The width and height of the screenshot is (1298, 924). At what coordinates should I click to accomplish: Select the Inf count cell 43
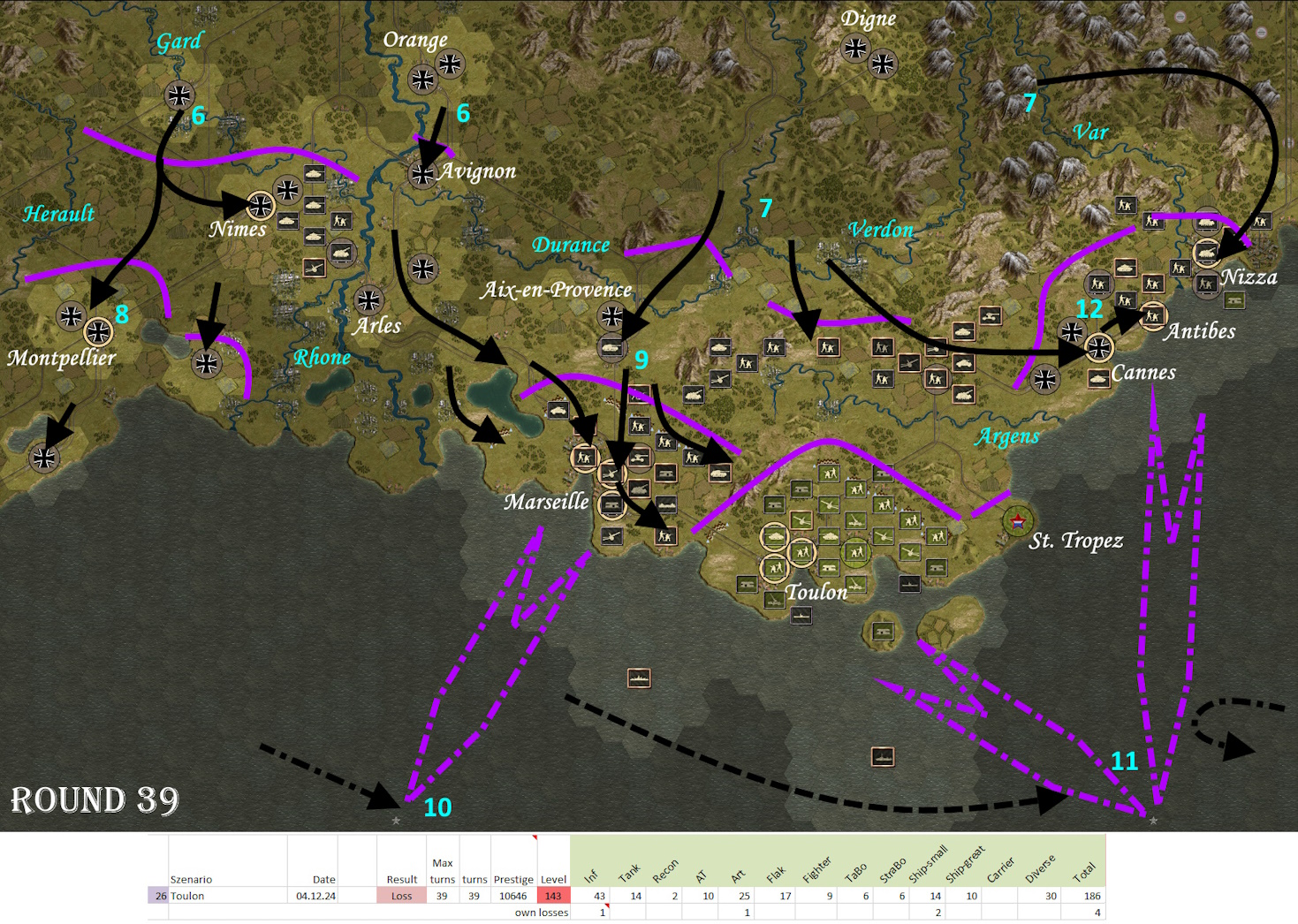click(590, 896)
